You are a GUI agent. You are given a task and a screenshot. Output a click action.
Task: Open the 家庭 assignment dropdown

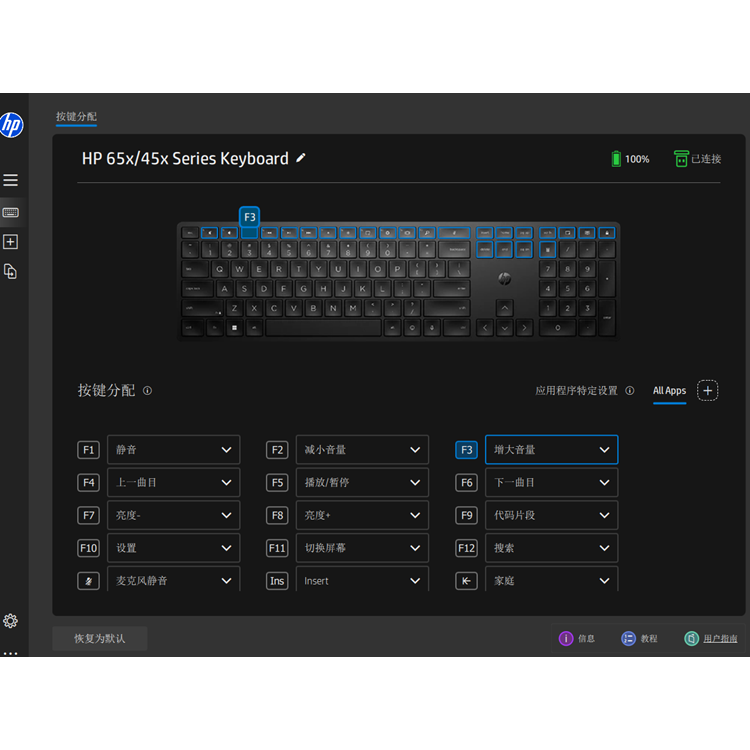551,579
